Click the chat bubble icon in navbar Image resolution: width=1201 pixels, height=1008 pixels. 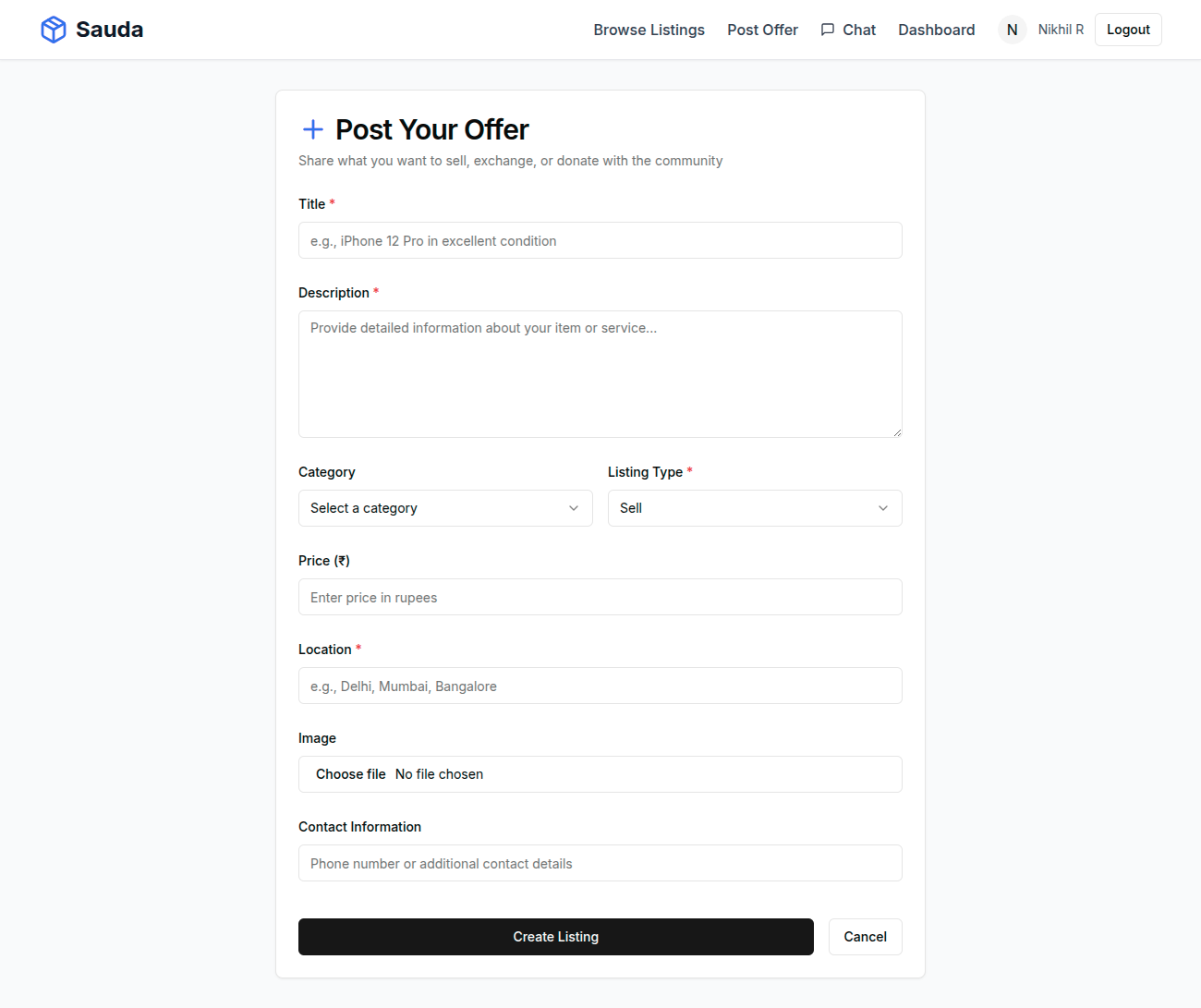[x=828, y=30]
